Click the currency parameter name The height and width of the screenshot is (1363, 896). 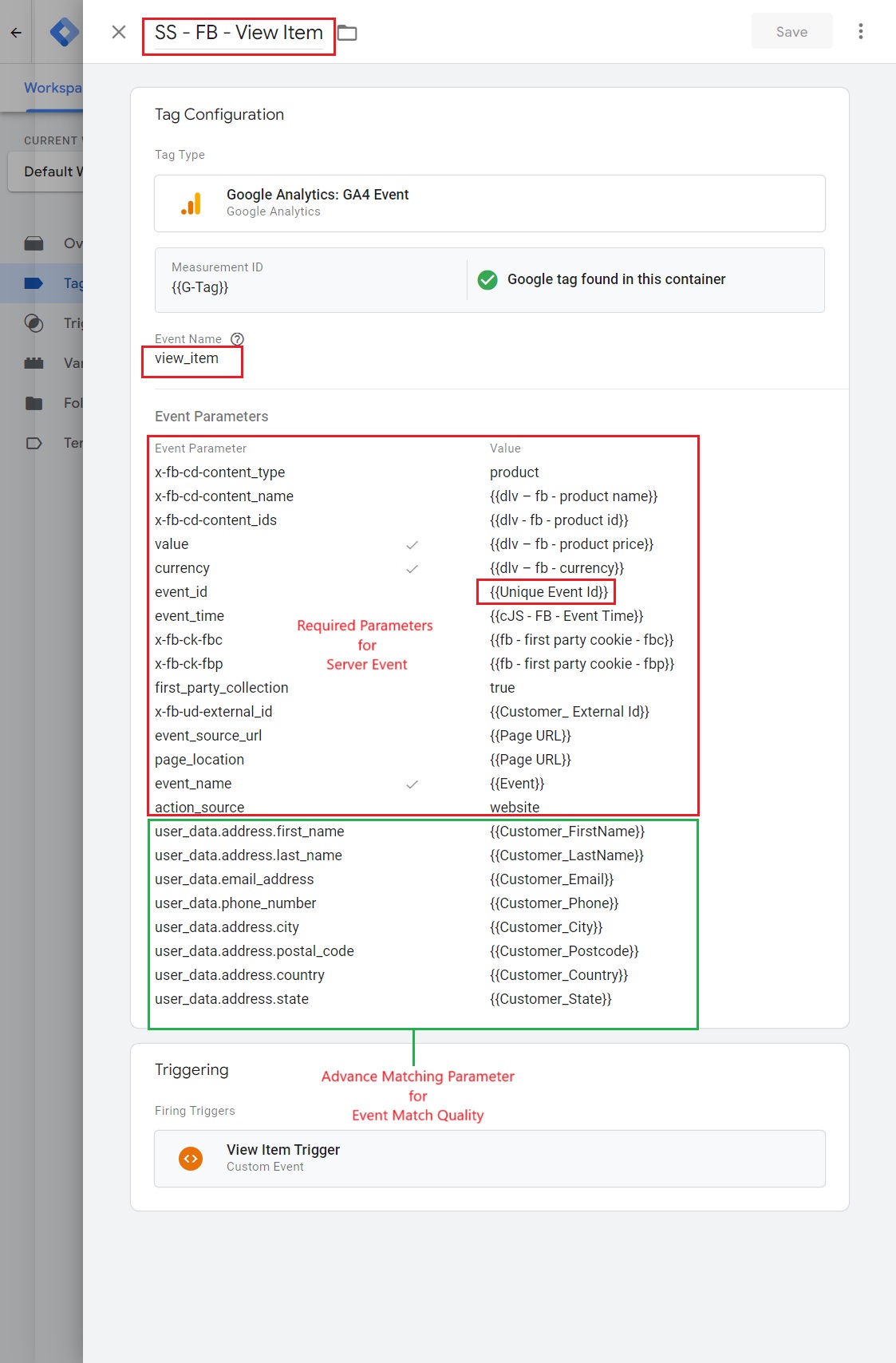click(182, 568)
